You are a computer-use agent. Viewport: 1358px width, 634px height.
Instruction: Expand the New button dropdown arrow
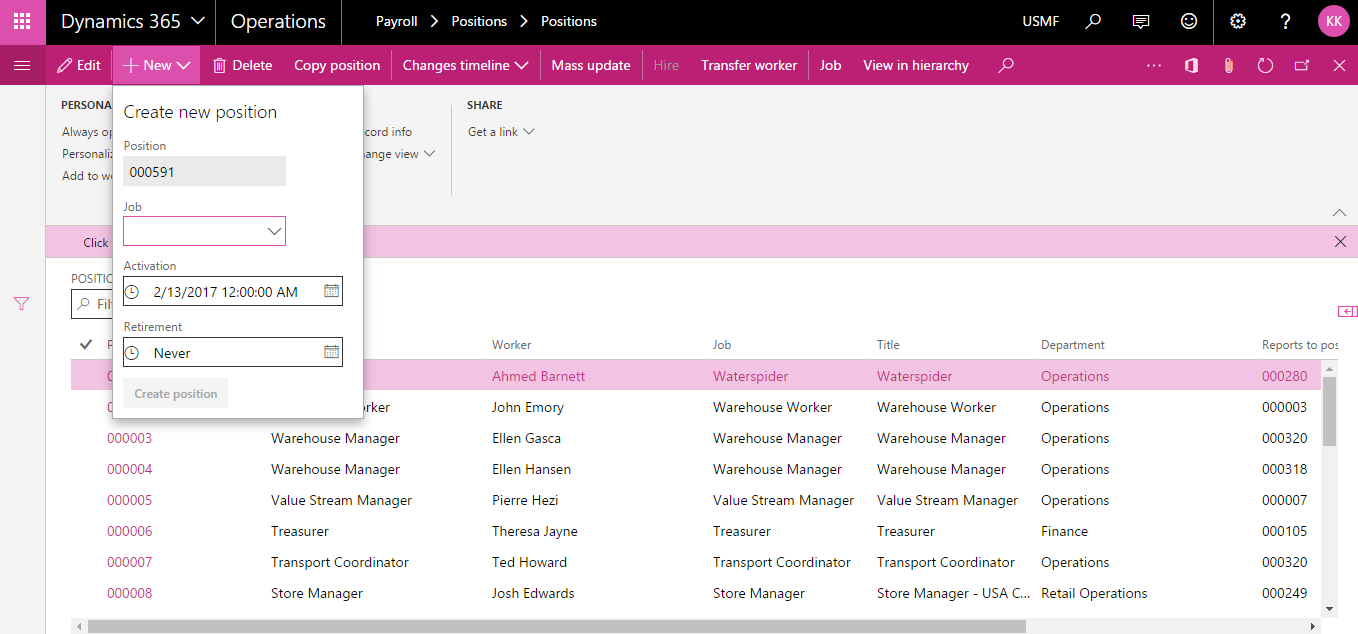click(182, 64)
